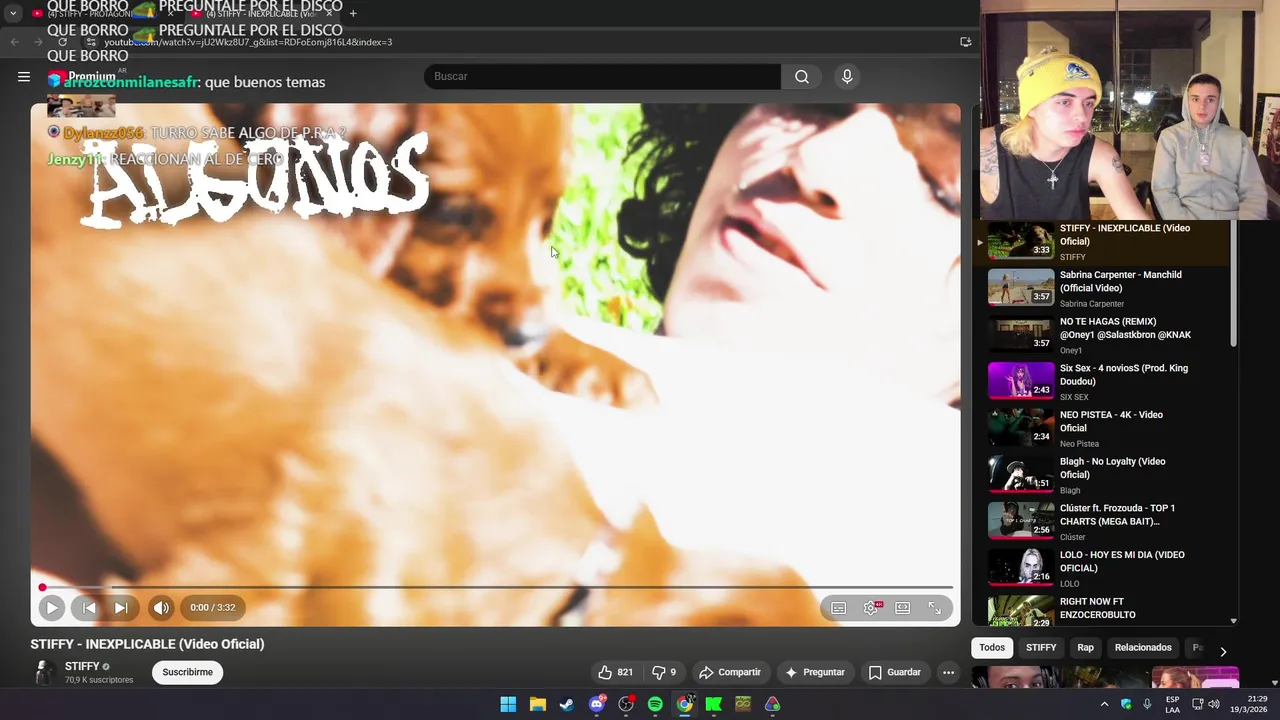
Task: Click the Compartir share button
Action: 730,672
